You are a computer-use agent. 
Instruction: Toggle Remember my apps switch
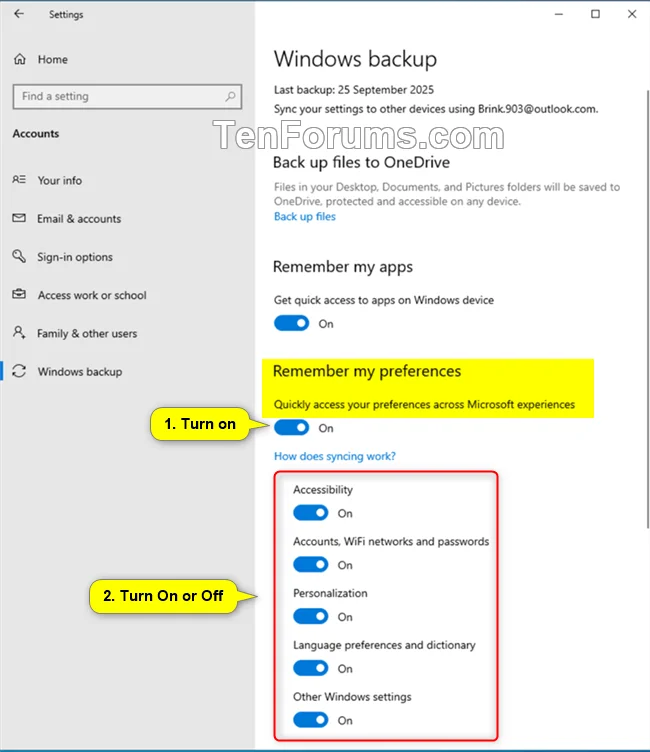click(292, 323)
